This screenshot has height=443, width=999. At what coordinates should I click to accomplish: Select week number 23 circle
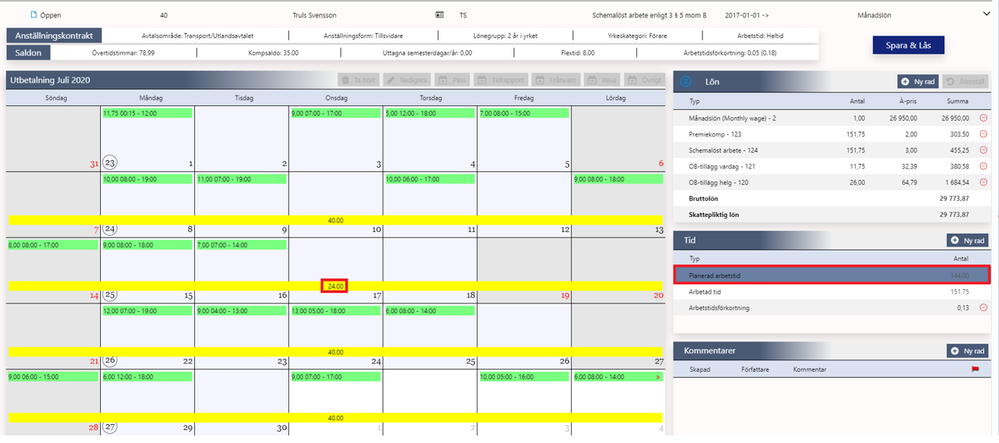[x=110, y=162]
